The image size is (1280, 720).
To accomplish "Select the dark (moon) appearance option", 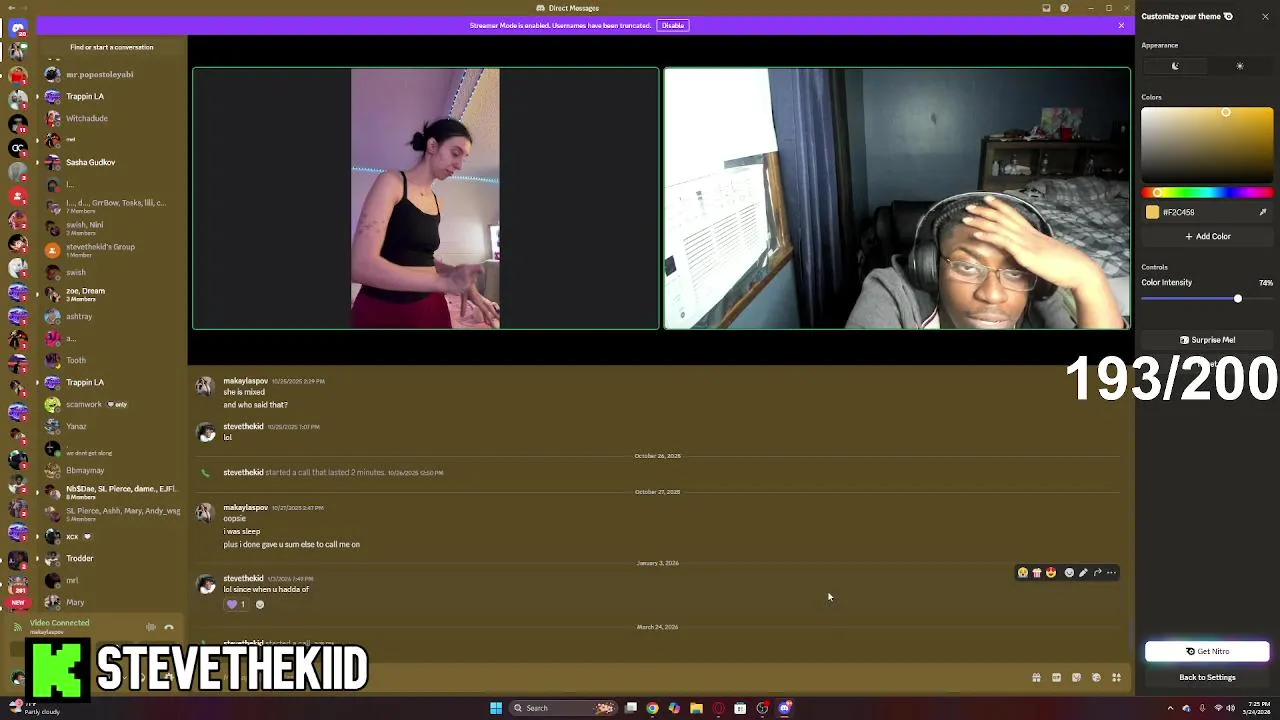I will point(1175,66).
